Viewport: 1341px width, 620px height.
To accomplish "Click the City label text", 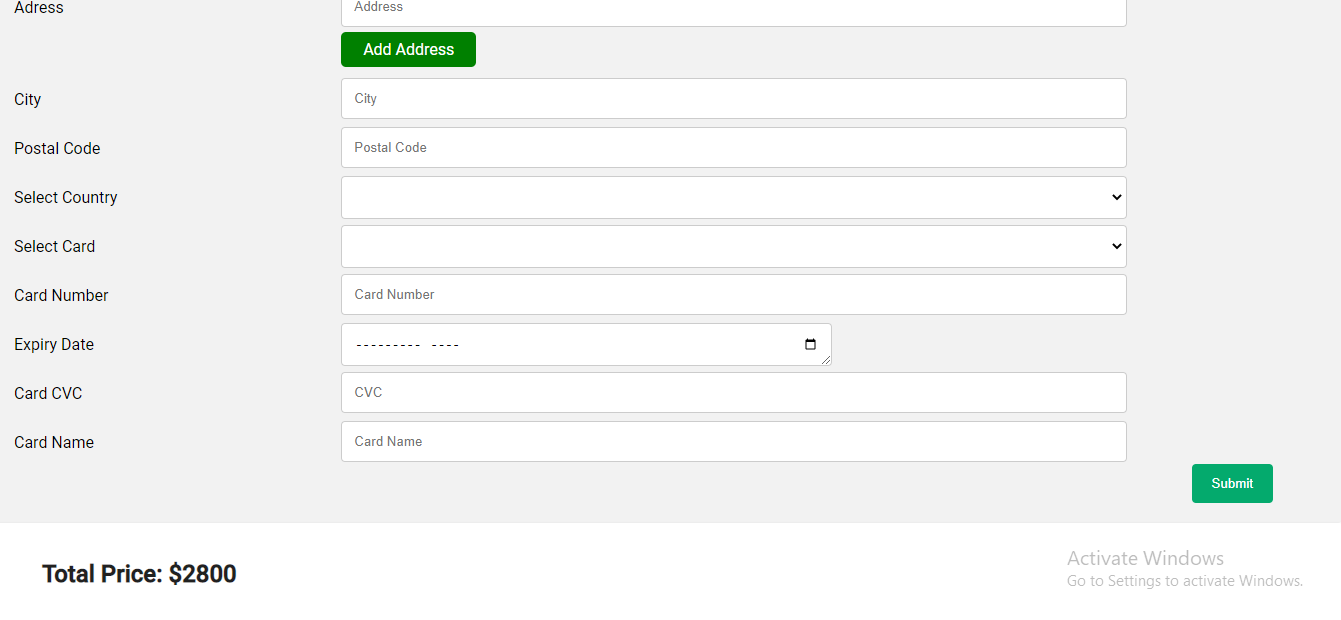I will [28, 99].
